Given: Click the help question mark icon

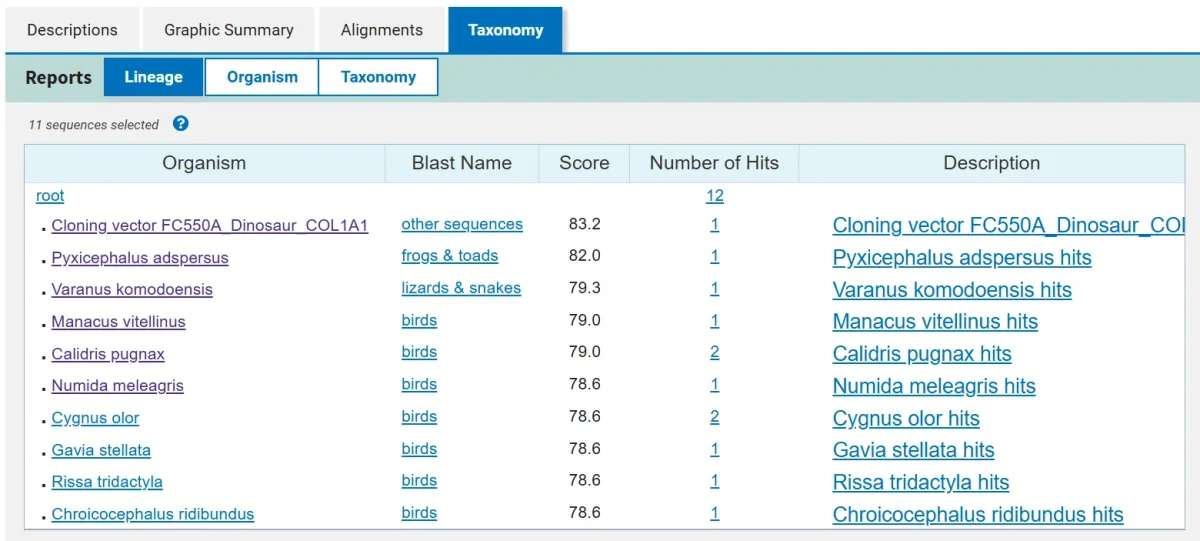Looking at the screenshot, I should click(x=181, y=124).
